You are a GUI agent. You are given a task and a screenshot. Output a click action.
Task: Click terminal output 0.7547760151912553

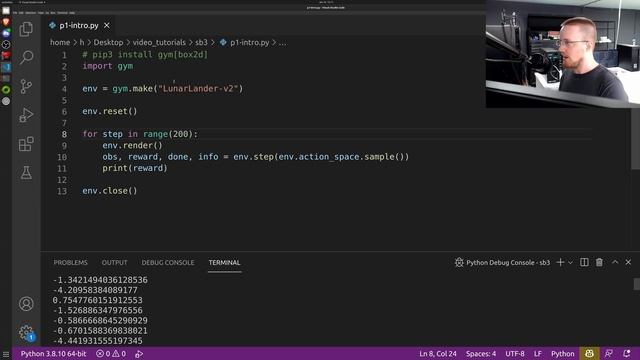(98, 300)
